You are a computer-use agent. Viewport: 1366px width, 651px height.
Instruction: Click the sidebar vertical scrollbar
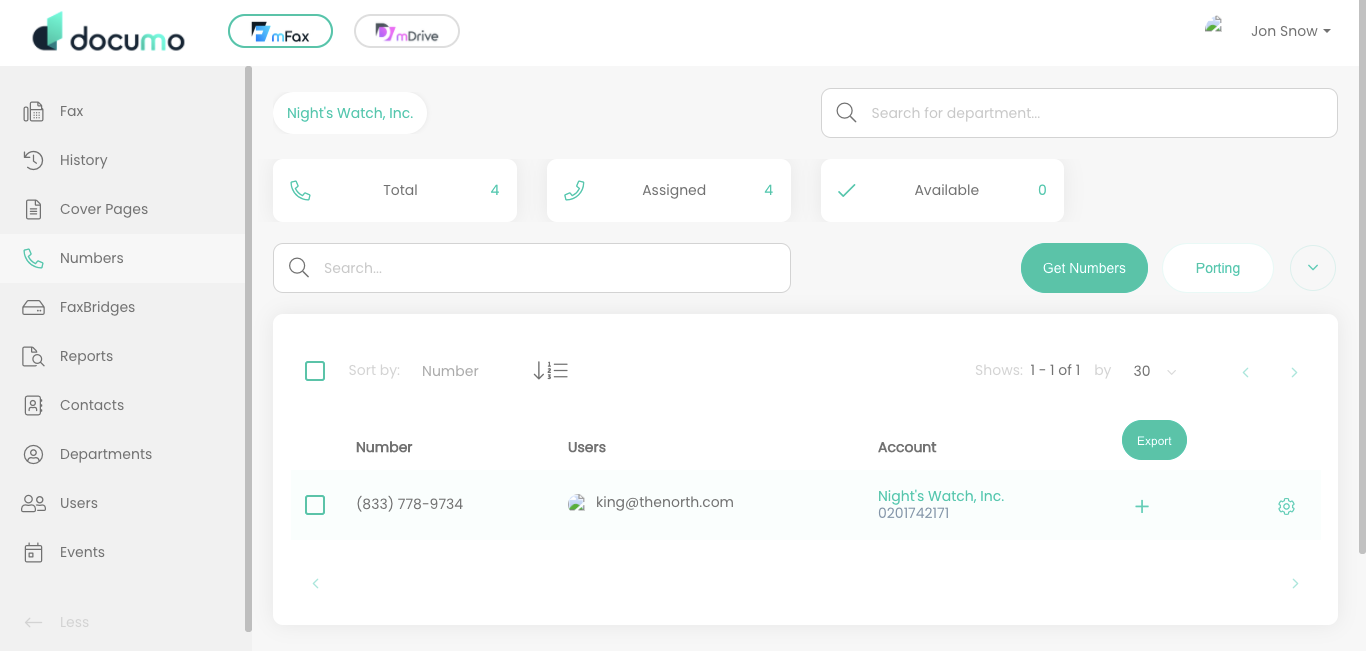[248, 349]
